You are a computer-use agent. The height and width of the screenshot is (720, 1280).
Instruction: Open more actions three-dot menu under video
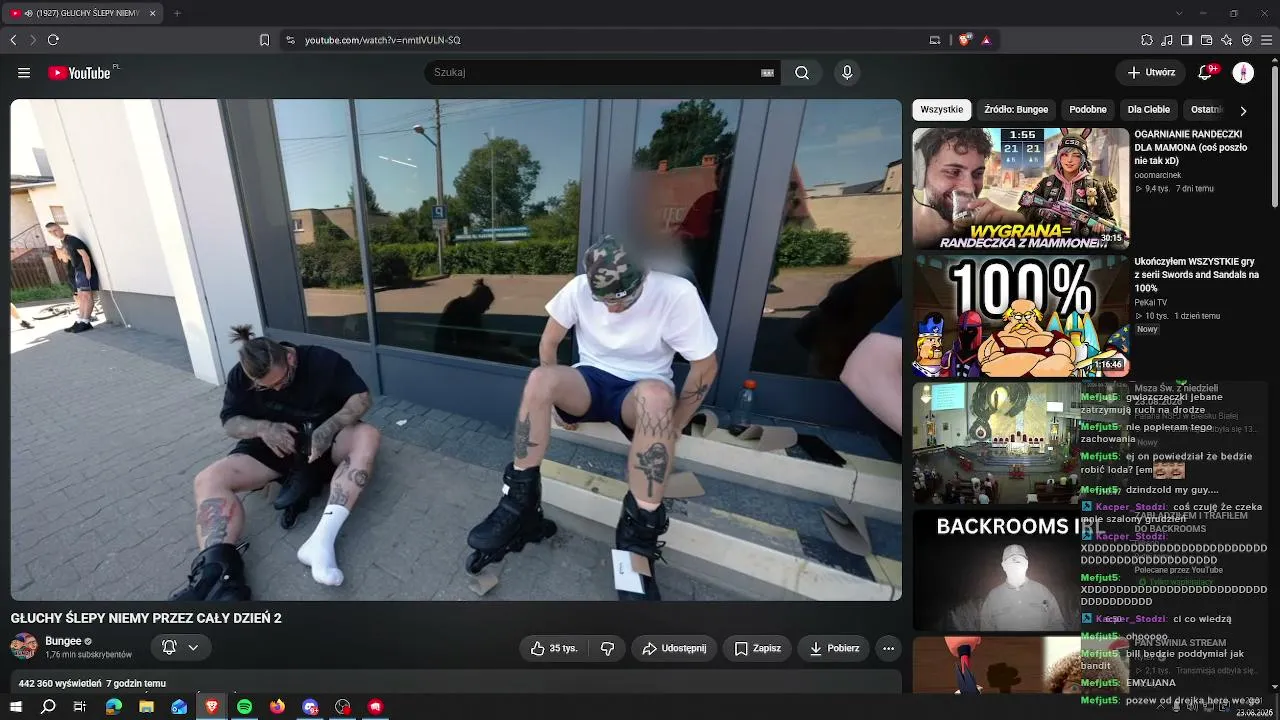[888, 648]
